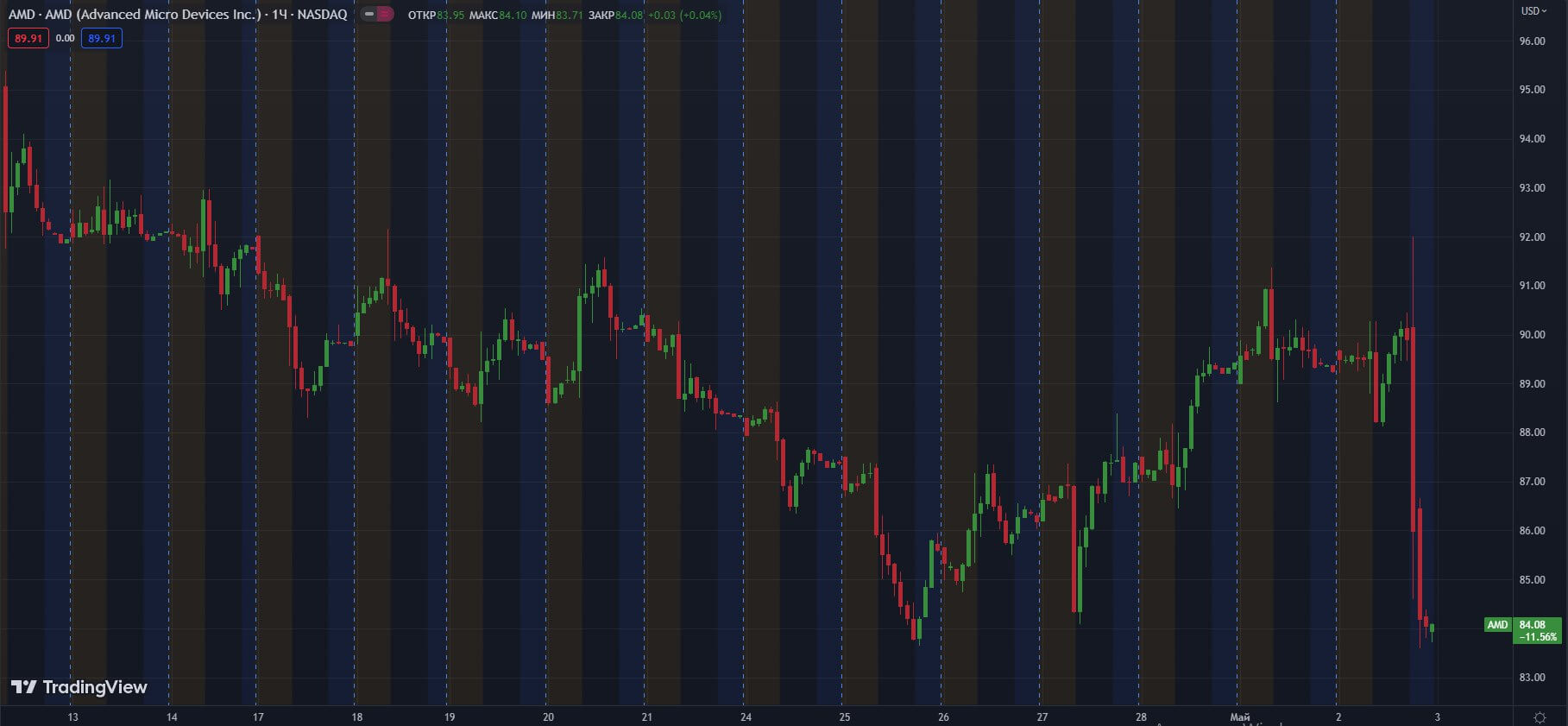1568x726 pixels.
Task: Toggle the market status pill indicator
Action: coord(377,14)
